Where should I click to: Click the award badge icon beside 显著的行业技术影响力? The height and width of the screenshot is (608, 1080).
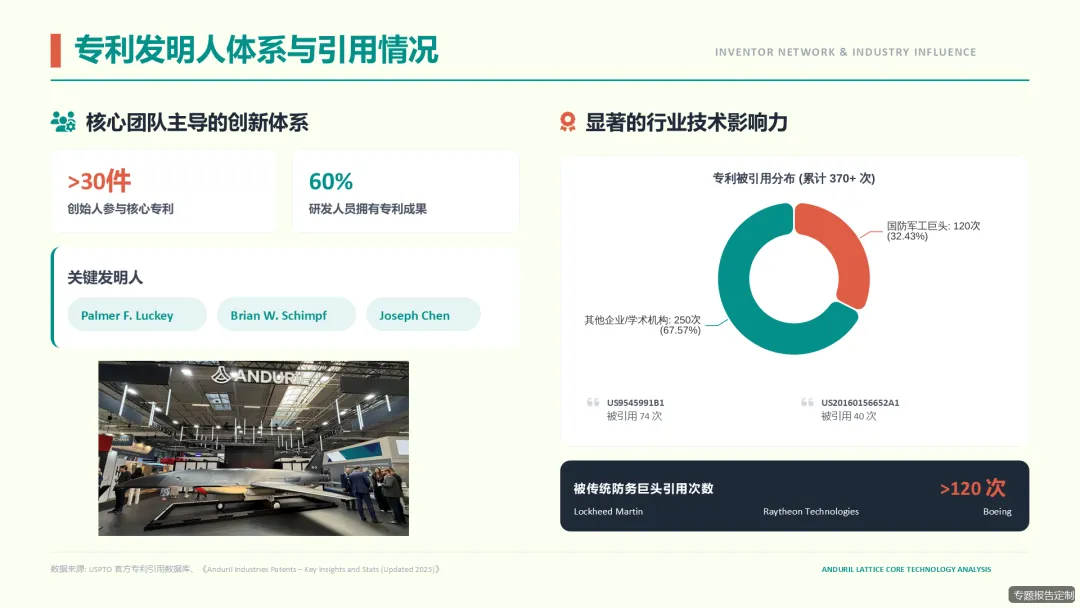(x=568, y=122)
